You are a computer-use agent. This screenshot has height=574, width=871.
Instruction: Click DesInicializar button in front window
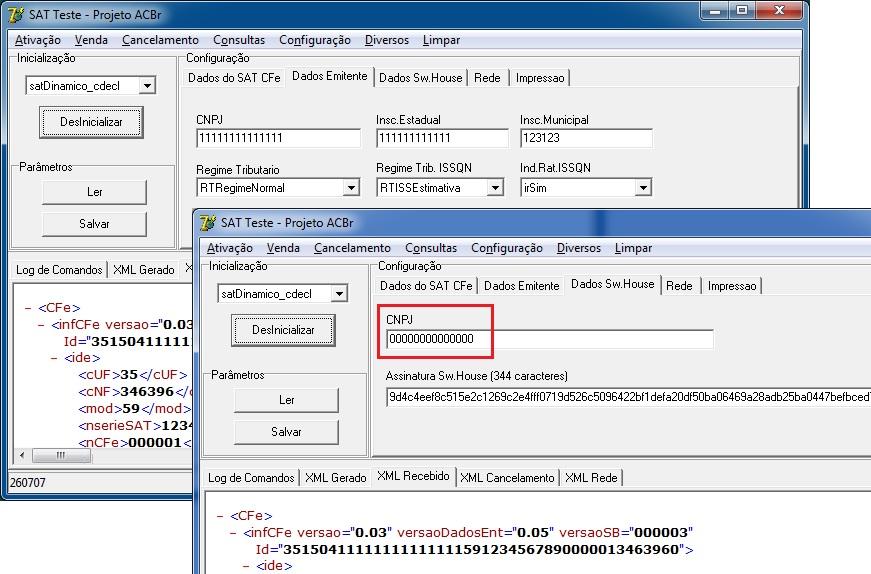pyautogui.click(x=283, y=330)
